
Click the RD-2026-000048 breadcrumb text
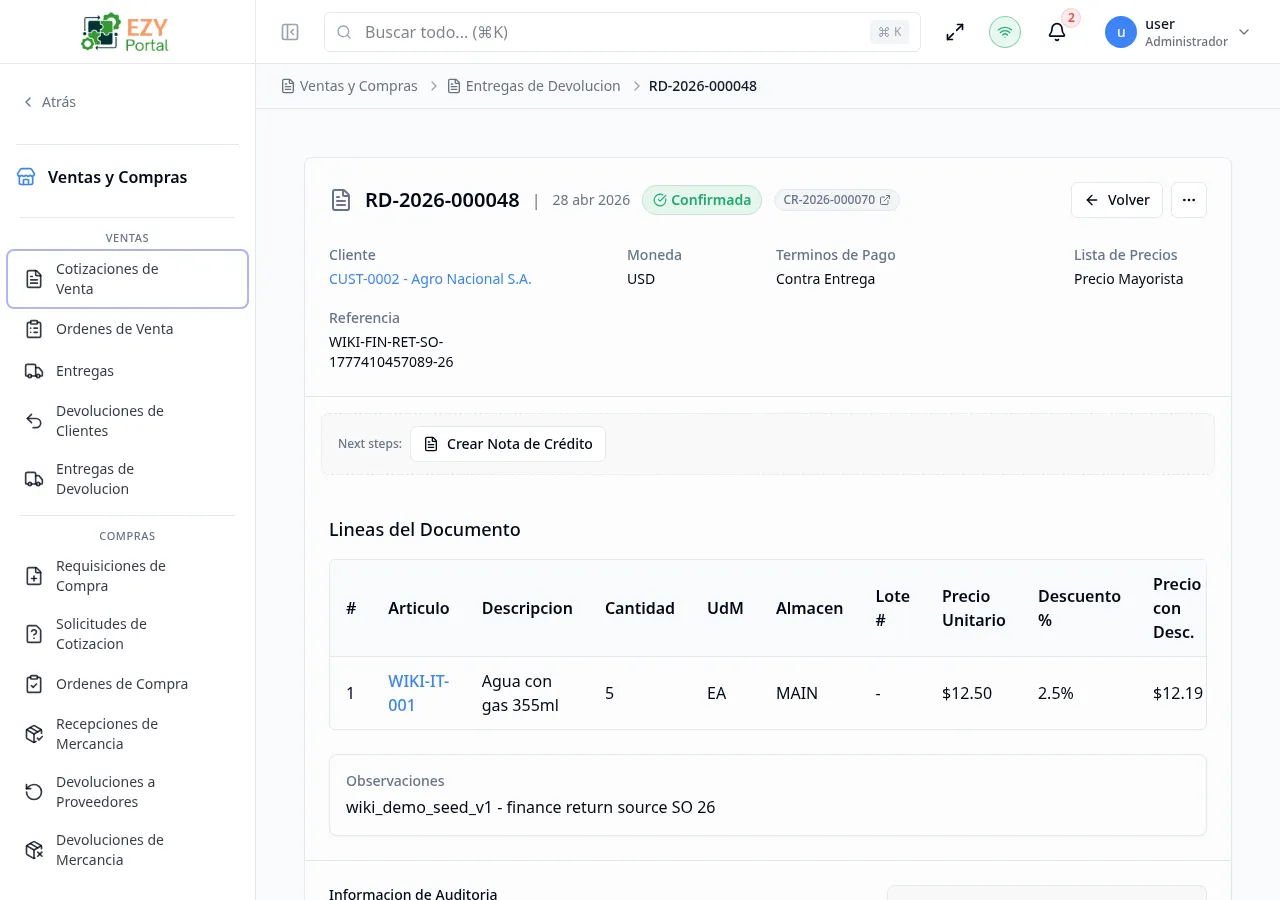tap(703, 86)
